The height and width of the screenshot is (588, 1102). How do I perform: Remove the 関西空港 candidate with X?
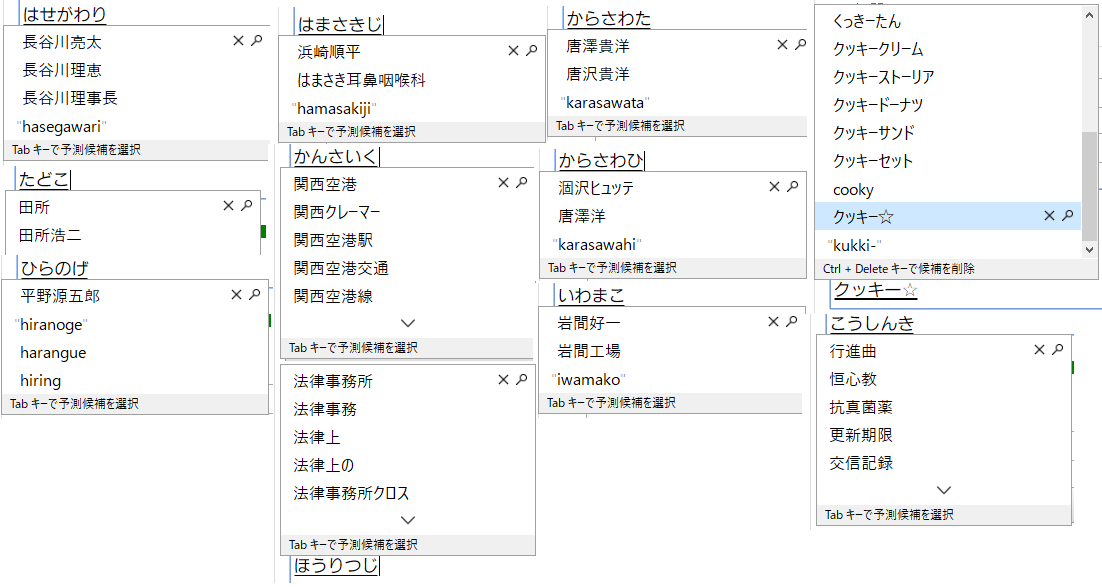[504, 183]
